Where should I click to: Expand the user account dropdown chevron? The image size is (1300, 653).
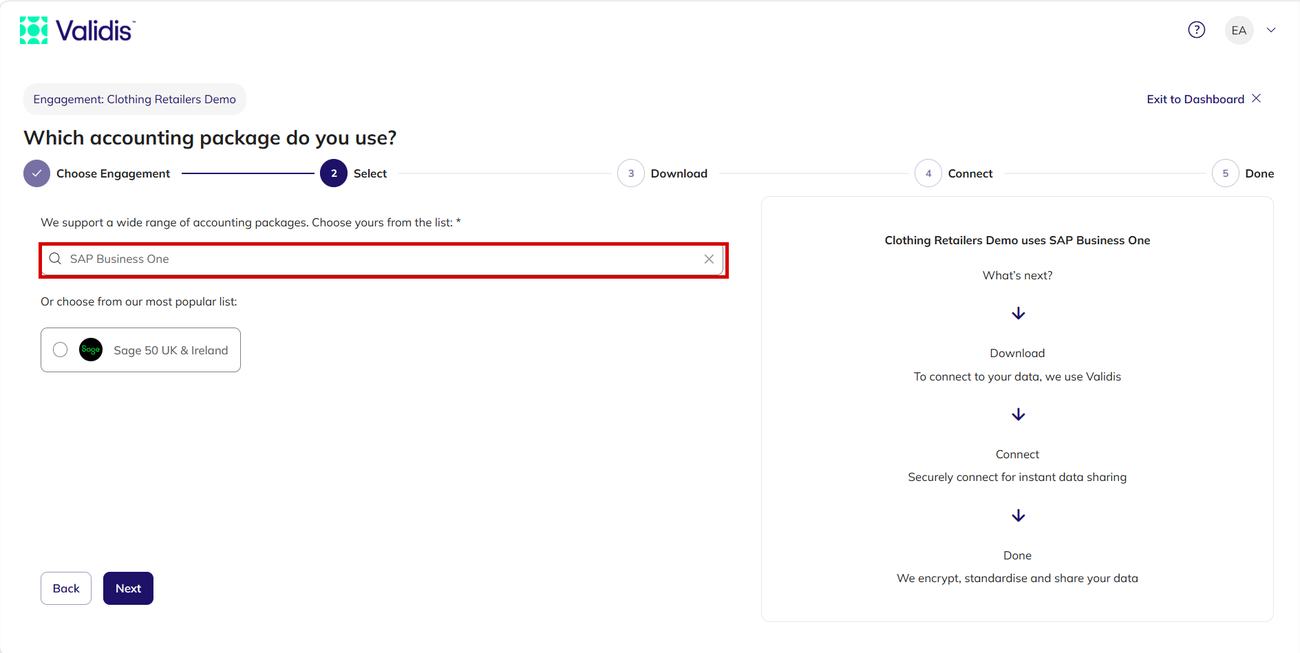(1271, 30)
